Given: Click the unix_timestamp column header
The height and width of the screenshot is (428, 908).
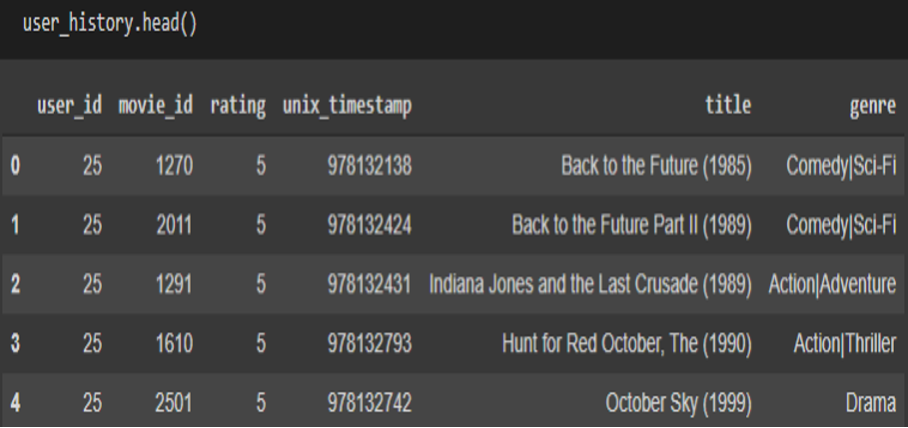Looking at the screenshot, I should 347,105.
